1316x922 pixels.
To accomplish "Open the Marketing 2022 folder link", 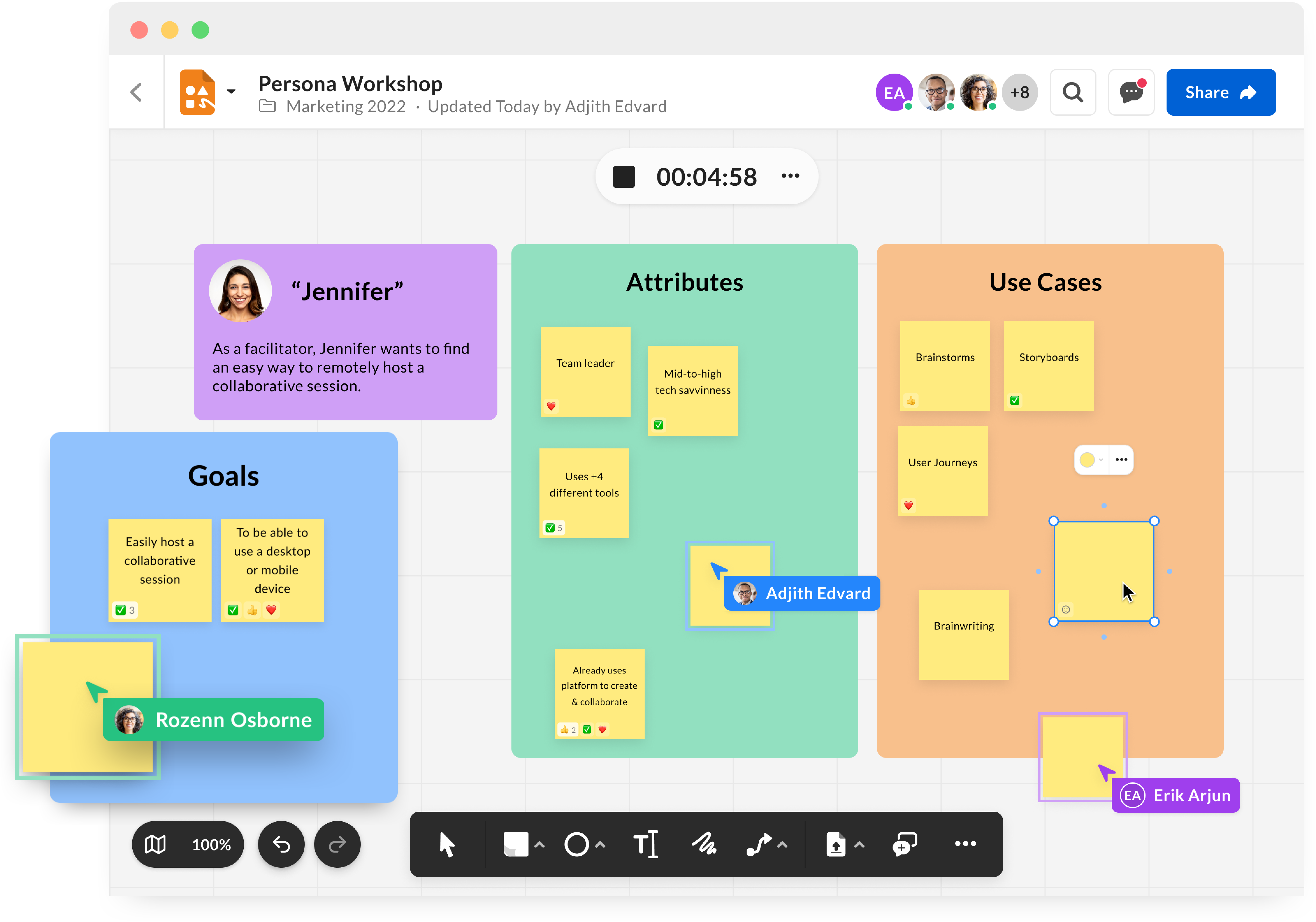I will click(346, 107).
